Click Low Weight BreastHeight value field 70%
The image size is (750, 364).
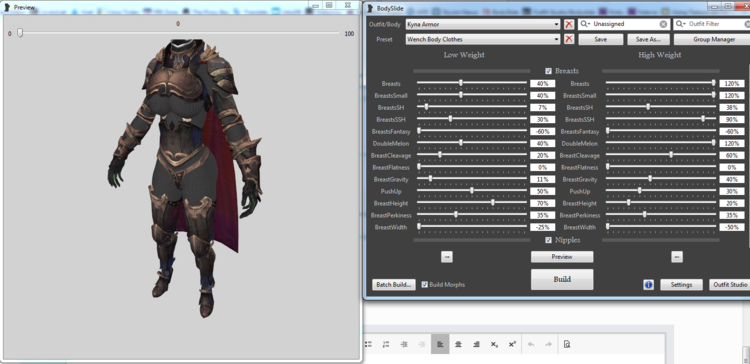point(542,203)
